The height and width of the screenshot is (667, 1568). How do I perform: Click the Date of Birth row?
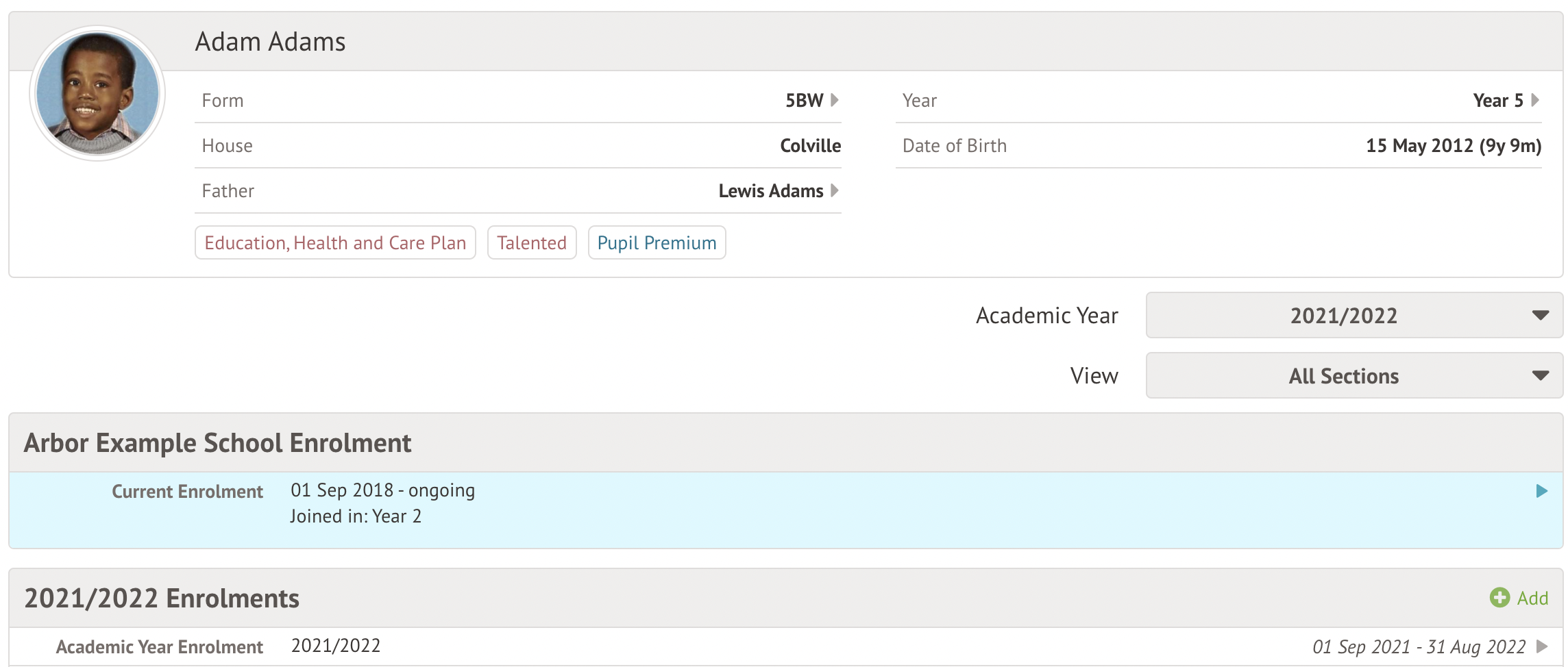(1218, 146)
